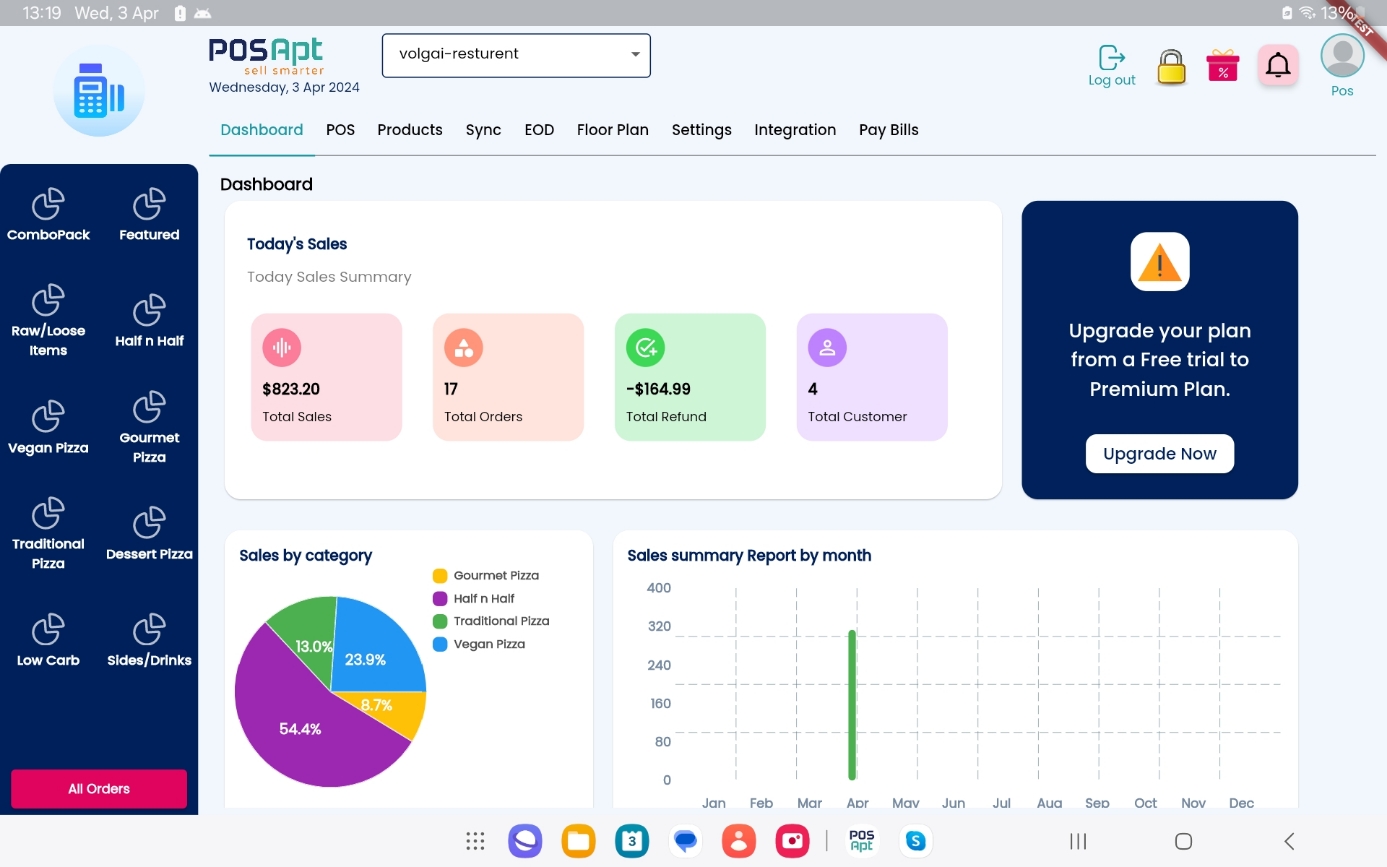Open the Pos profile avatar
The width and height of the screenshot is (1387, 867).
coord(1342,55)
